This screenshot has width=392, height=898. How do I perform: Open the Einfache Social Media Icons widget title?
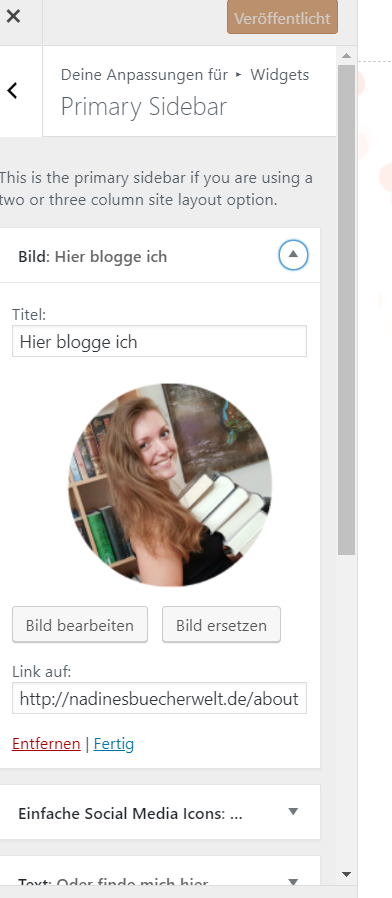coord(130,813)
